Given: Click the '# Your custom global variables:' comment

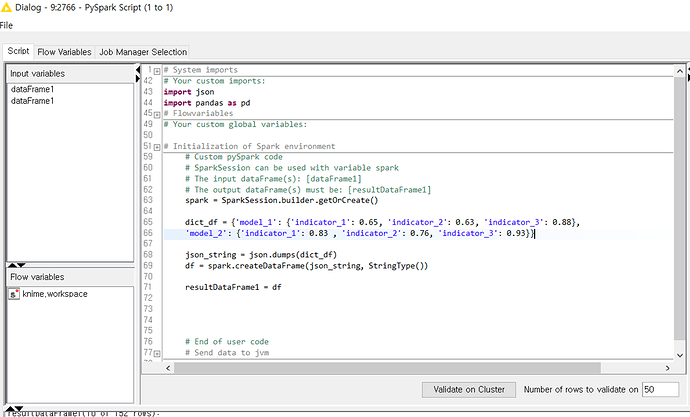Looking at the screenshot, I should point(235,124).
